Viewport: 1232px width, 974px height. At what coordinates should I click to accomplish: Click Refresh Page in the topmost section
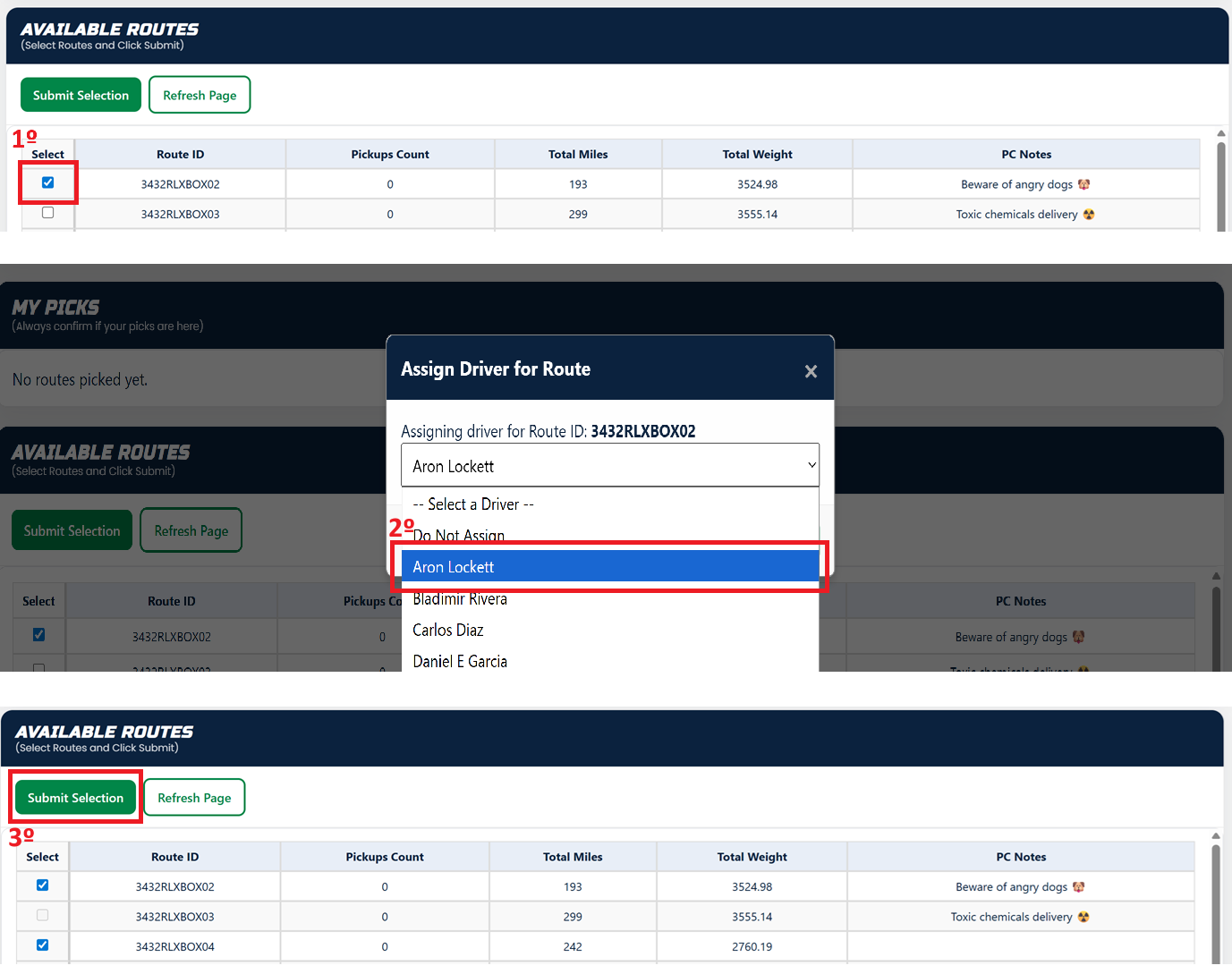pos(200,95)
